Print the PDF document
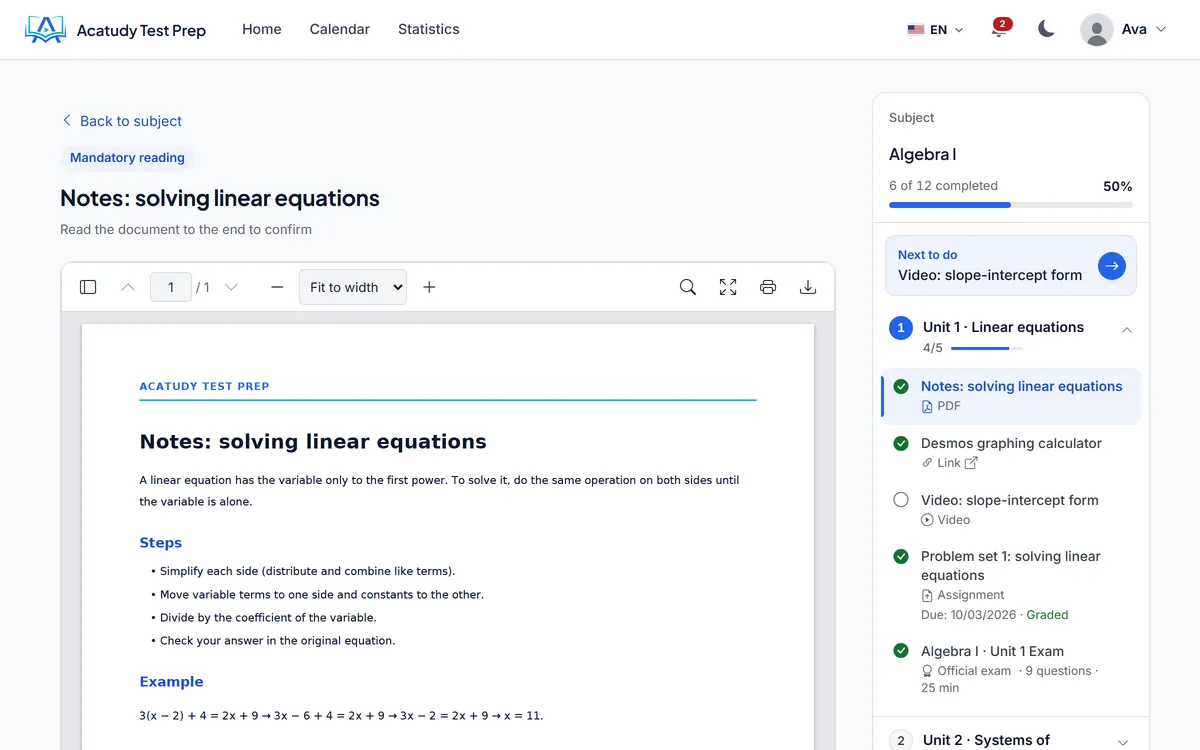 click(768, 287)
